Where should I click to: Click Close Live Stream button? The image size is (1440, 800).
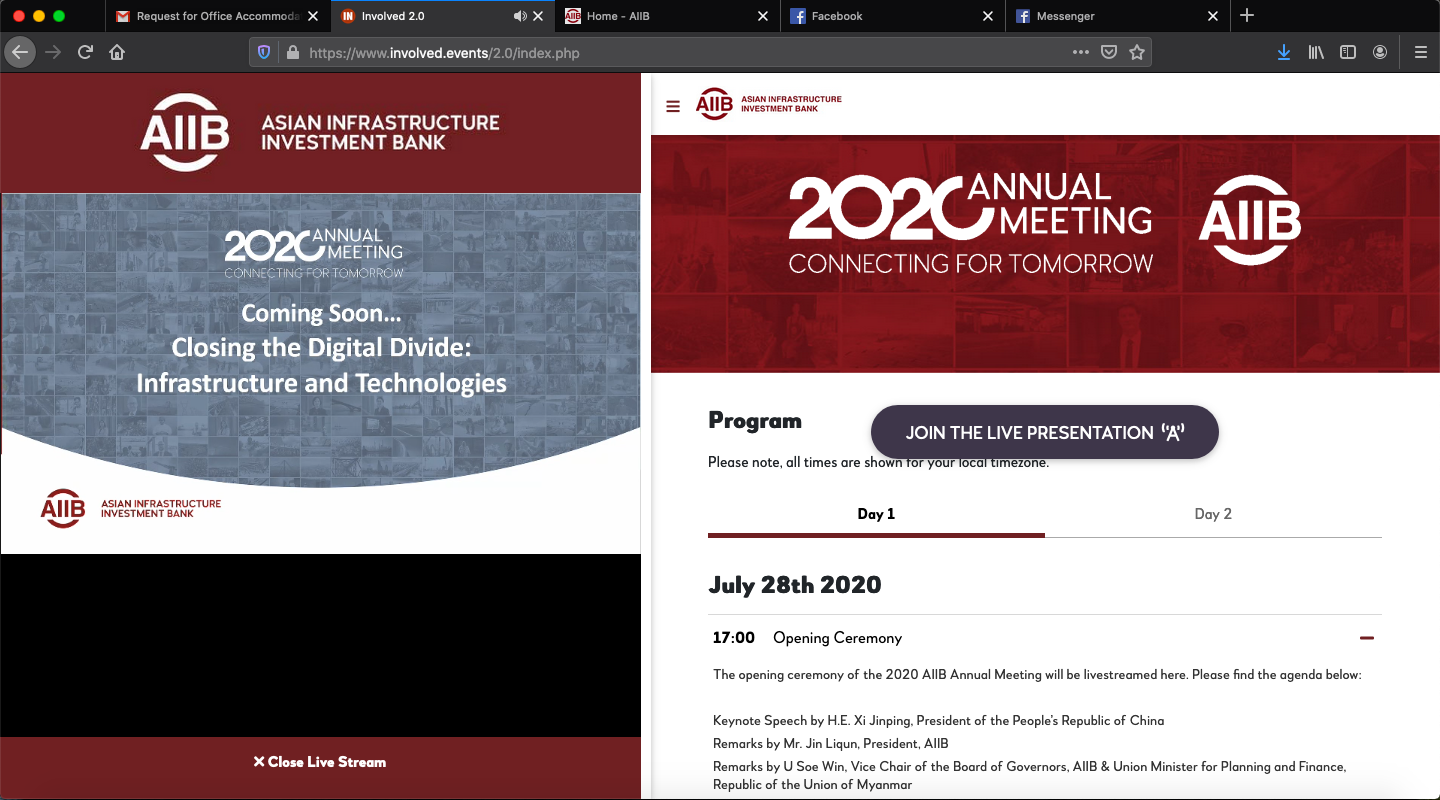(320, 762)
